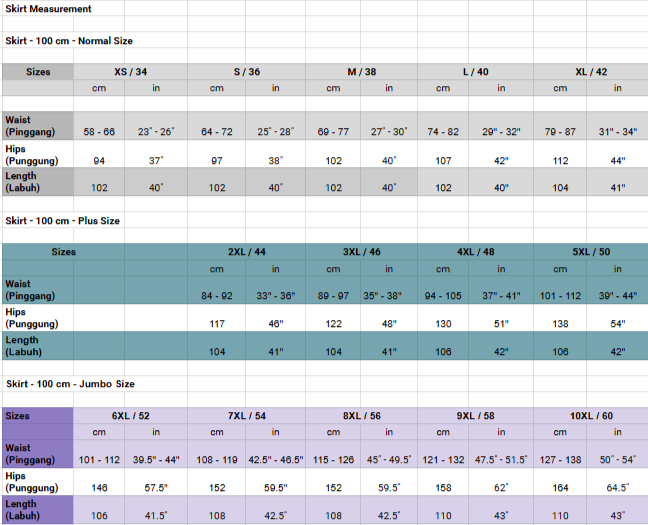Click the XS / 34 column header

click(x=130, y=72)
